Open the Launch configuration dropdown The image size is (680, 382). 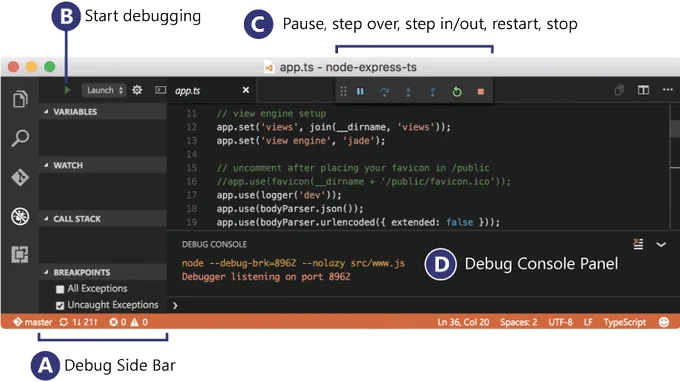click(x=104, y=90)
